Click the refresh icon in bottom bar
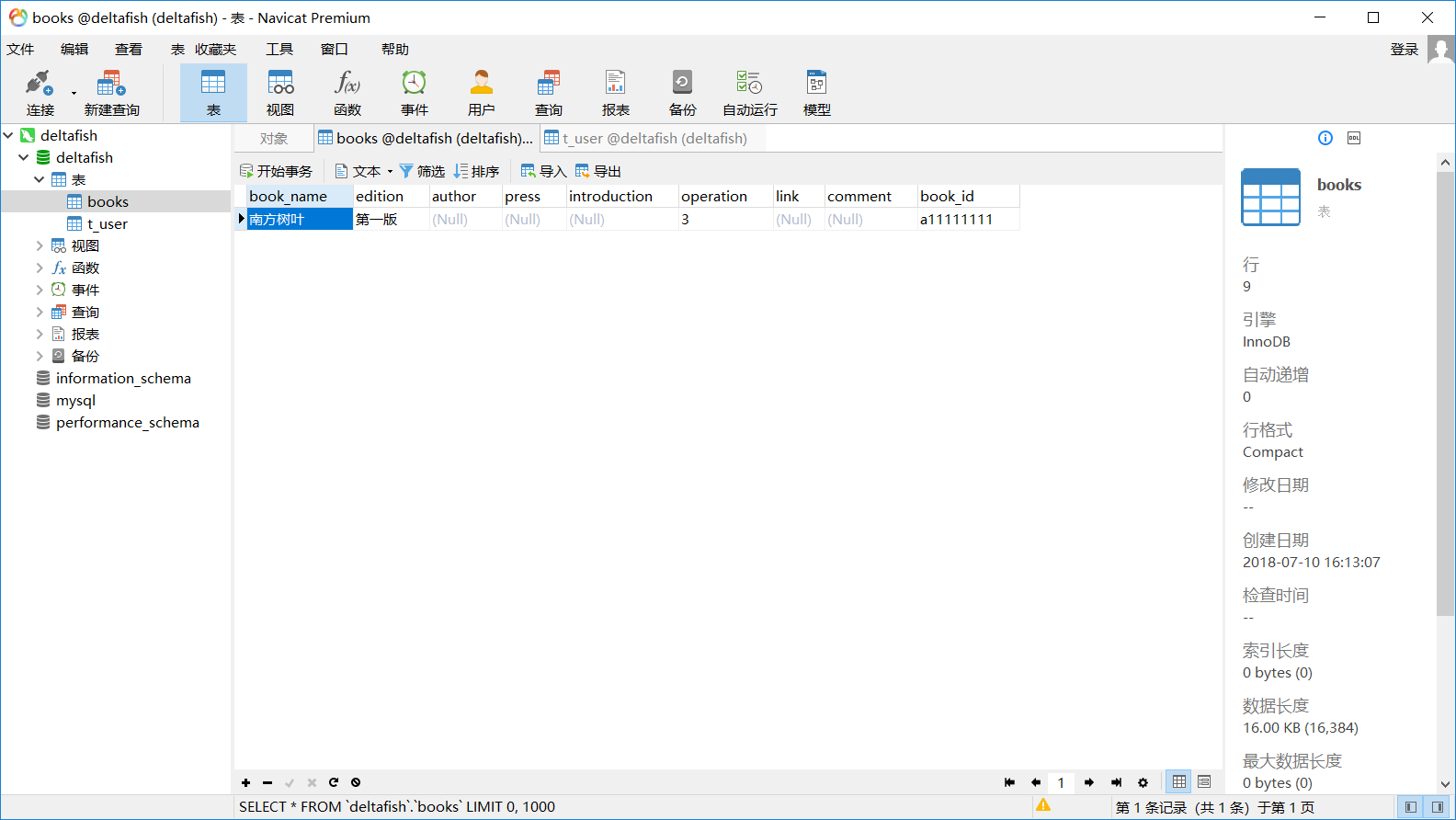1456x820 pixels. 334,782
